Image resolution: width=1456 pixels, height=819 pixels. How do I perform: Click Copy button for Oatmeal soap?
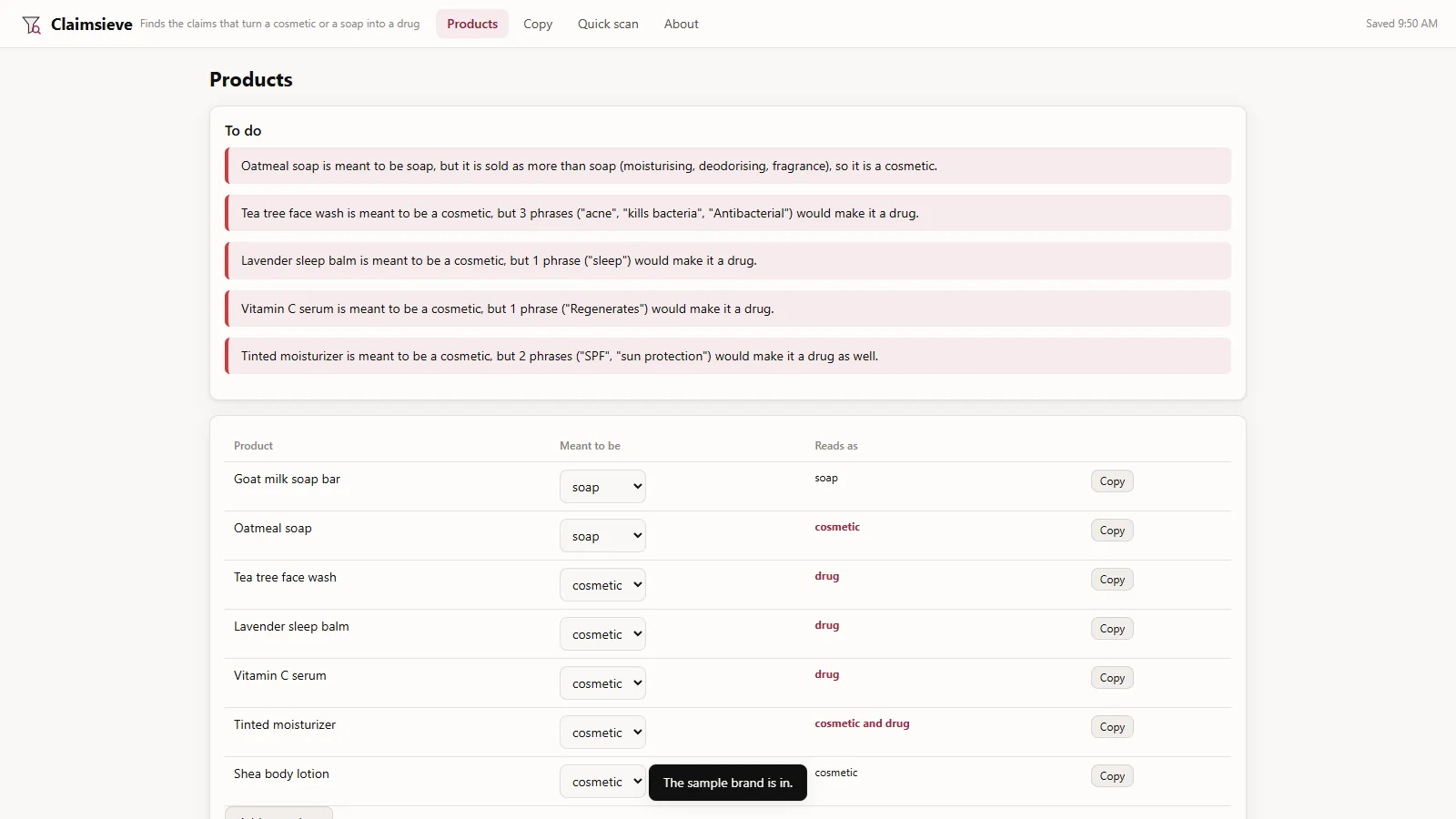pos(1112,531)
